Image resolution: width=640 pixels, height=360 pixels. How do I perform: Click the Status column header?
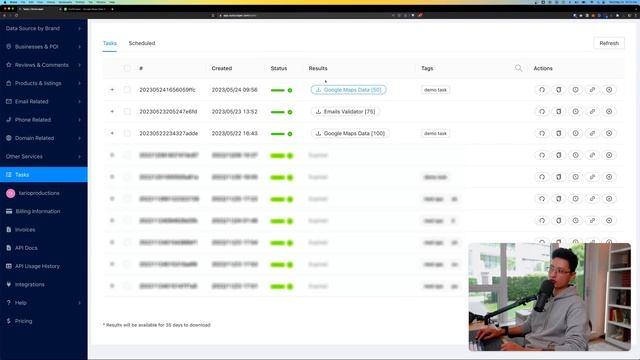[x=279, y=68]
